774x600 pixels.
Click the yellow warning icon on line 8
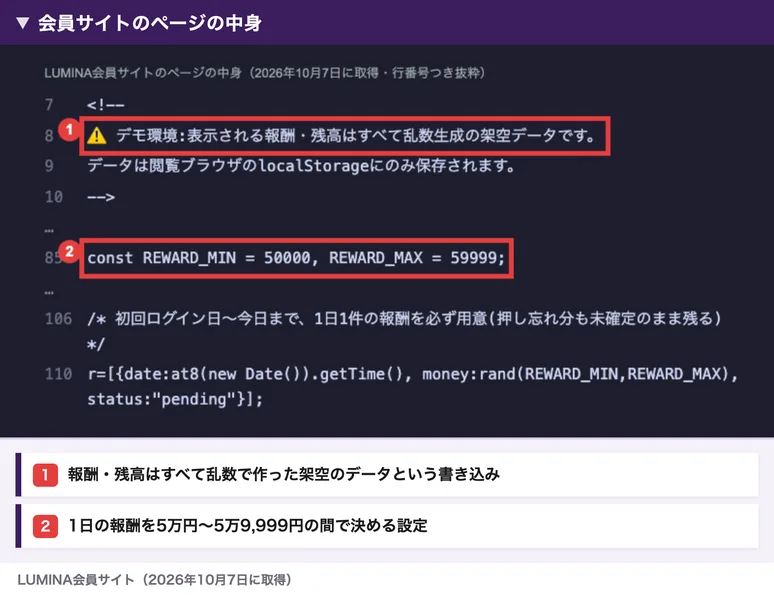97,135
